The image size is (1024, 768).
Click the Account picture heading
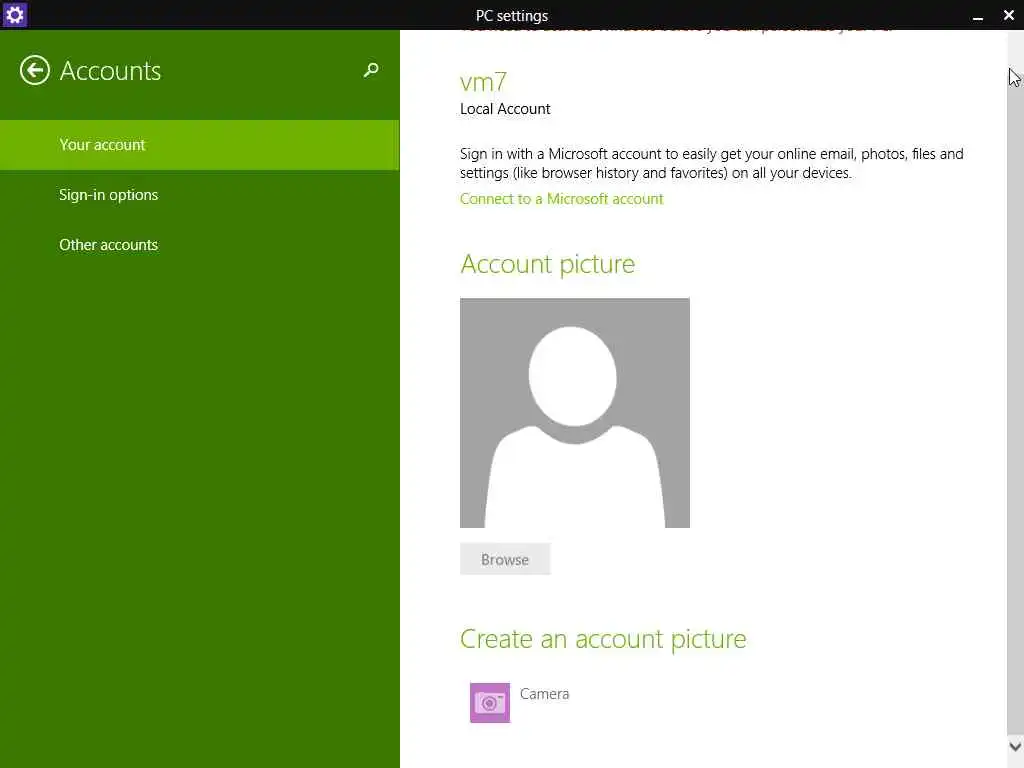[547, 264]
